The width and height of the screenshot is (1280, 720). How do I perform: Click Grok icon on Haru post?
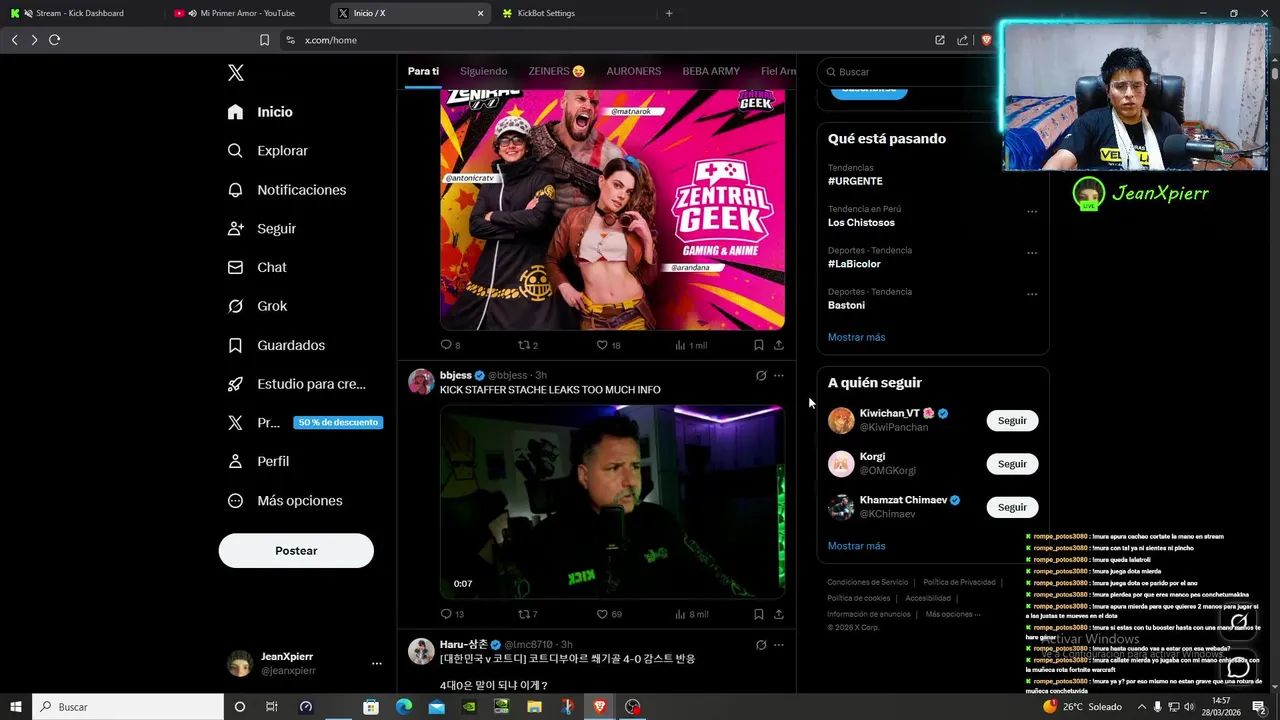coord(761,645)
